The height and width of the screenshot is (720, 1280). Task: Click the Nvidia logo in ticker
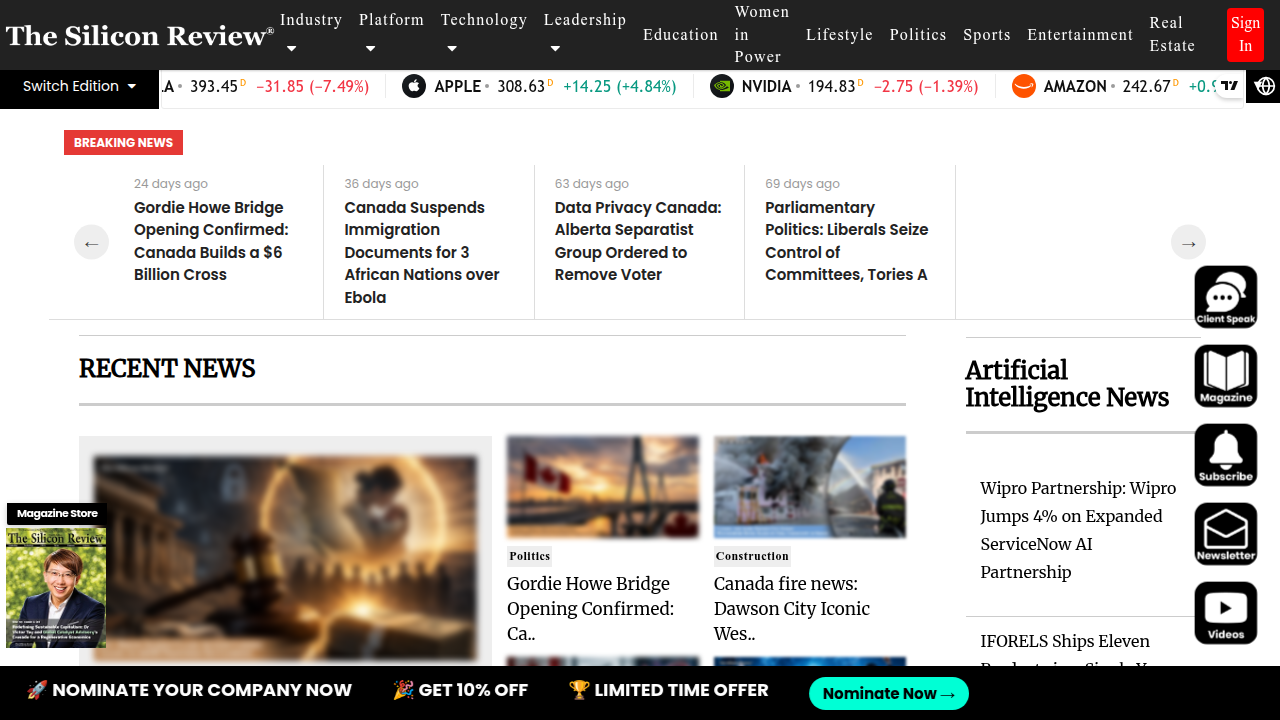tap(722, 86)
